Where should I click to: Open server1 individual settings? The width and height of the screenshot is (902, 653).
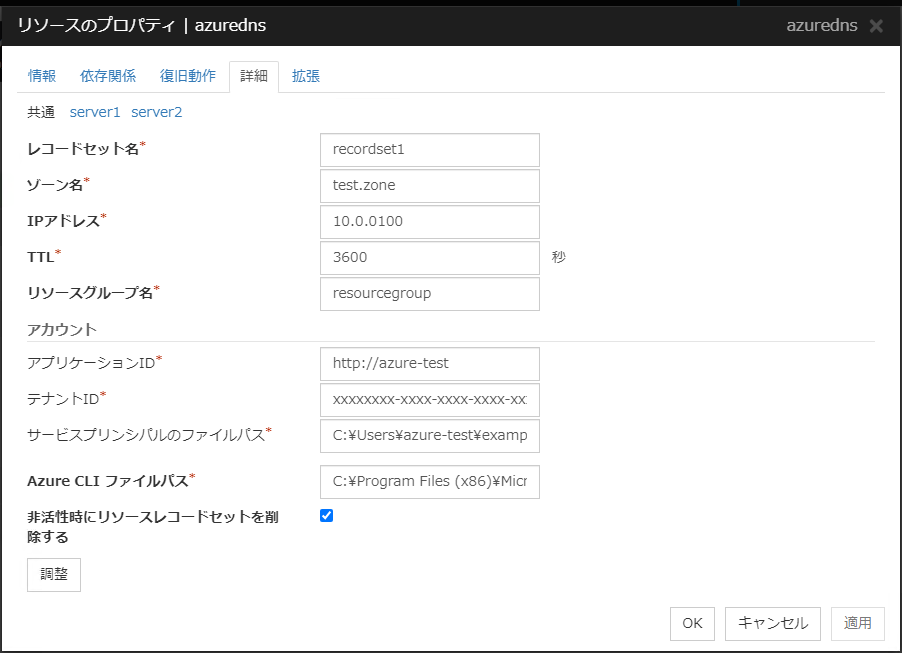(95, 112)
